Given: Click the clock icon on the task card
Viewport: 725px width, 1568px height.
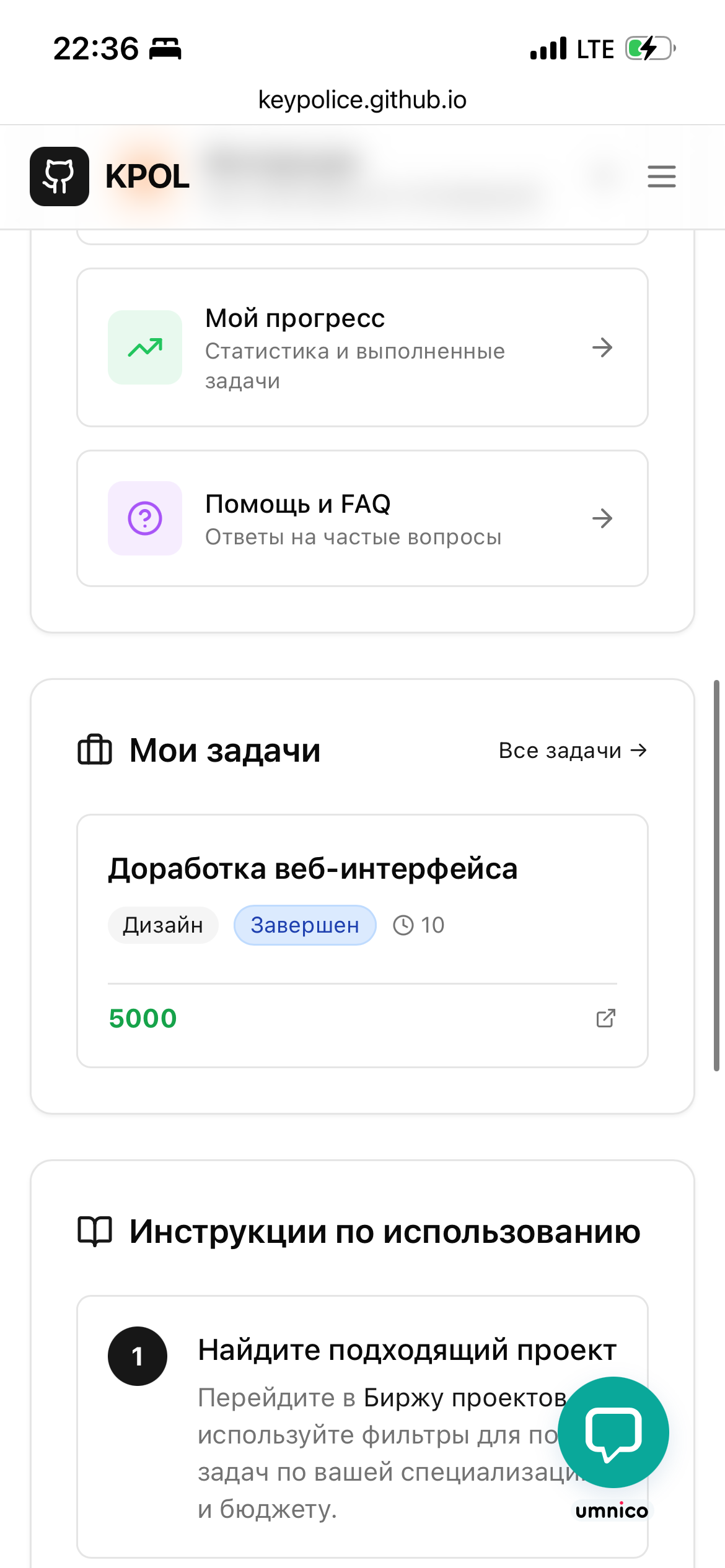Looking at the screenshot, I should [405, 925].
